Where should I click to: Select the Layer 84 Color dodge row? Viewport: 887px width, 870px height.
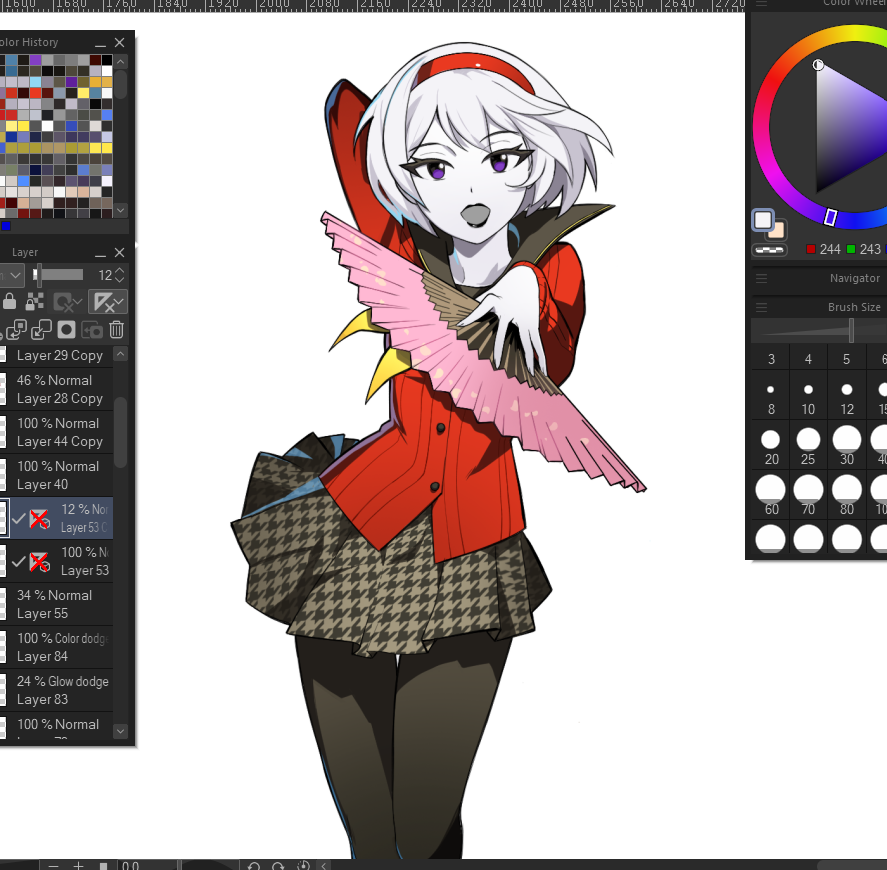pyautogui.click(x=57, y=647)
